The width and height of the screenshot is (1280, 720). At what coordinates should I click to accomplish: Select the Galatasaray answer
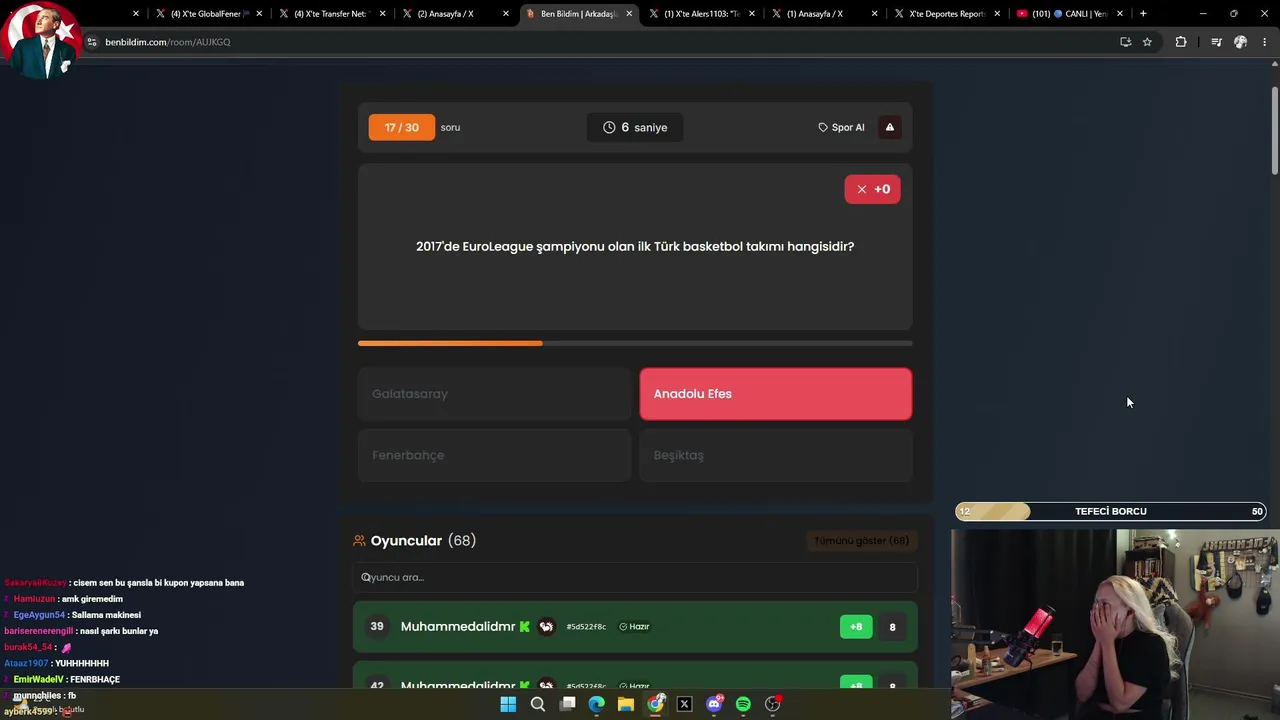pos(494,394)
